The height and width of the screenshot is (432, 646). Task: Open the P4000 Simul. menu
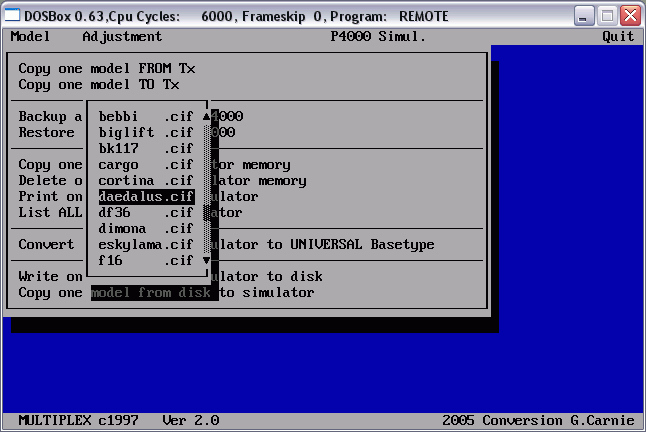(x=378, y=37)
